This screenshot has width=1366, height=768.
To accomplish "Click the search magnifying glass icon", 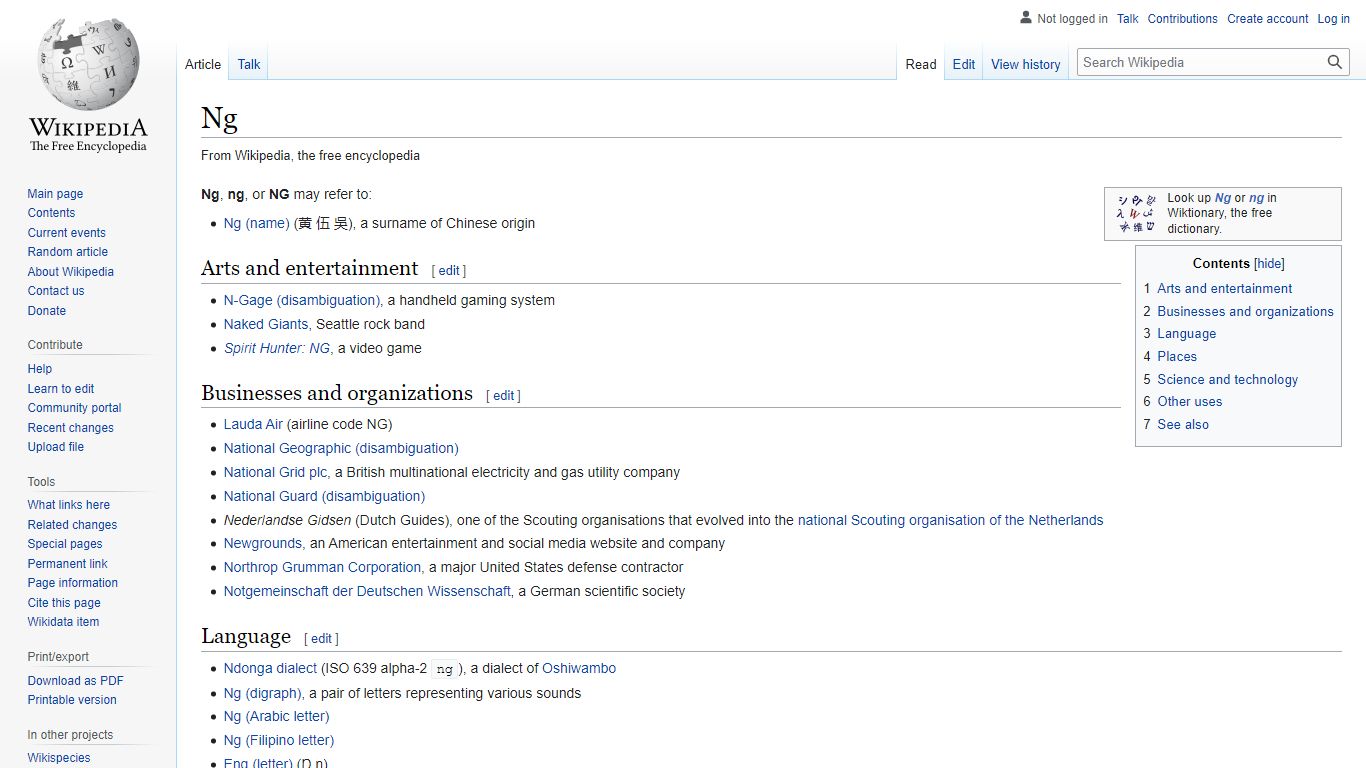I will pos(1335,62).
